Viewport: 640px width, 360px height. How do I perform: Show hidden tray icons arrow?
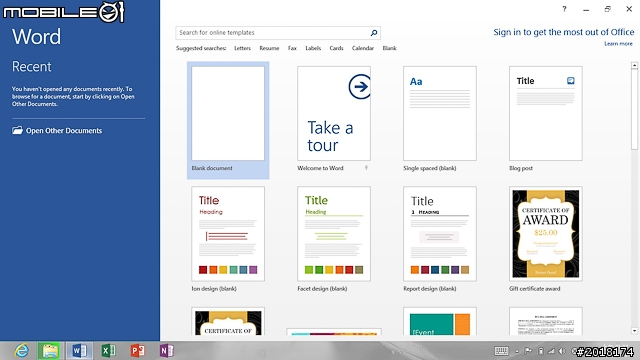(517, 351)
